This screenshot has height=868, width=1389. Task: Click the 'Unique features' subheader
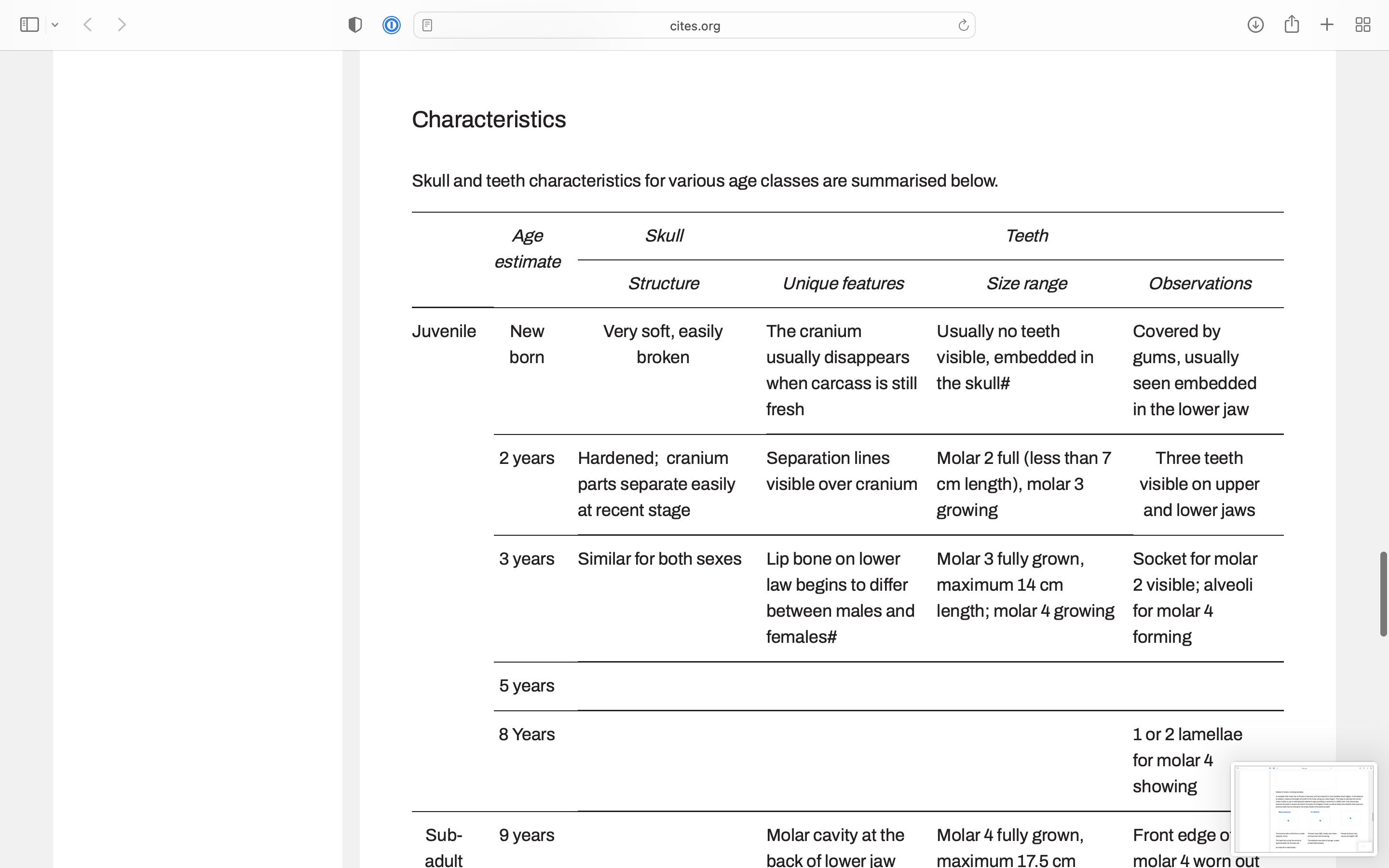coord(843,283)
